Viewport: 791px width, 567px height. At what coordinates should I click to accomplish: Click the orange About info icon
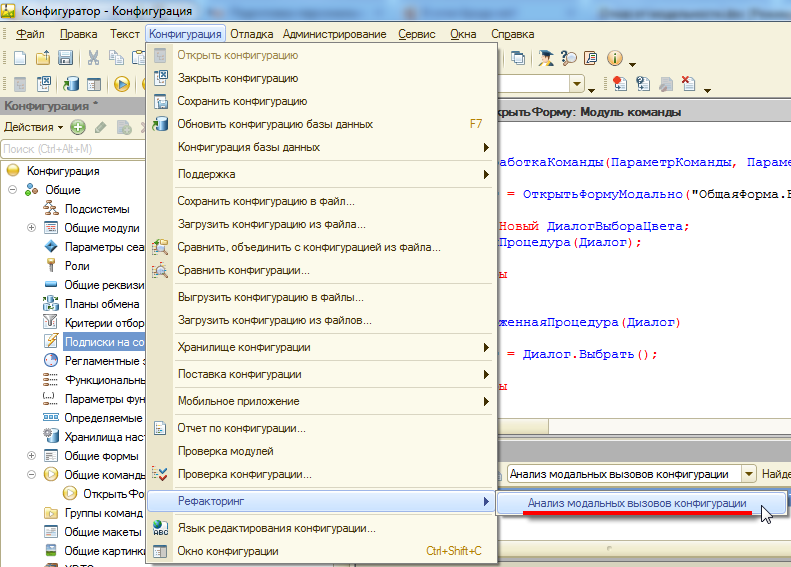[615, 58]
